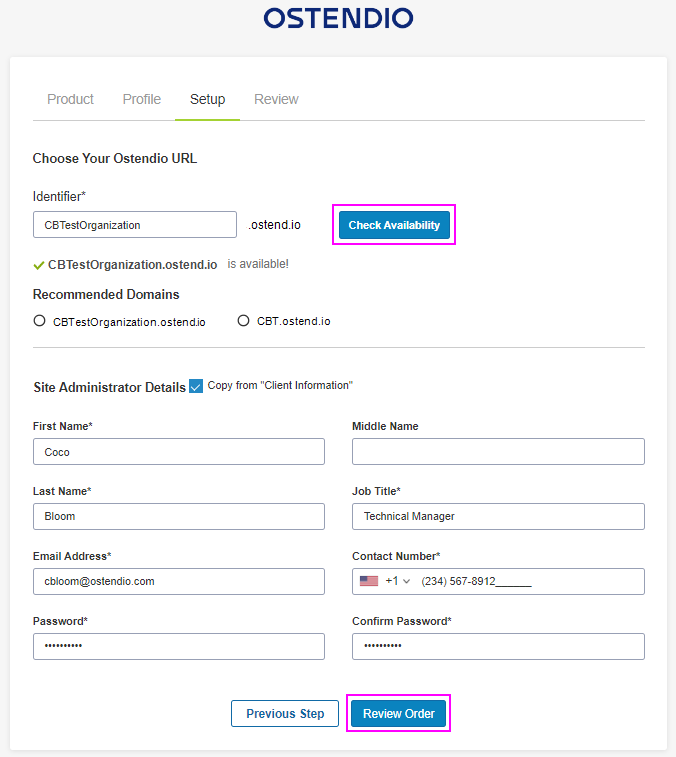The height and width of the screenshot is (757, 676).
Task: Click the US flag icon
Action: click(369, 581)
